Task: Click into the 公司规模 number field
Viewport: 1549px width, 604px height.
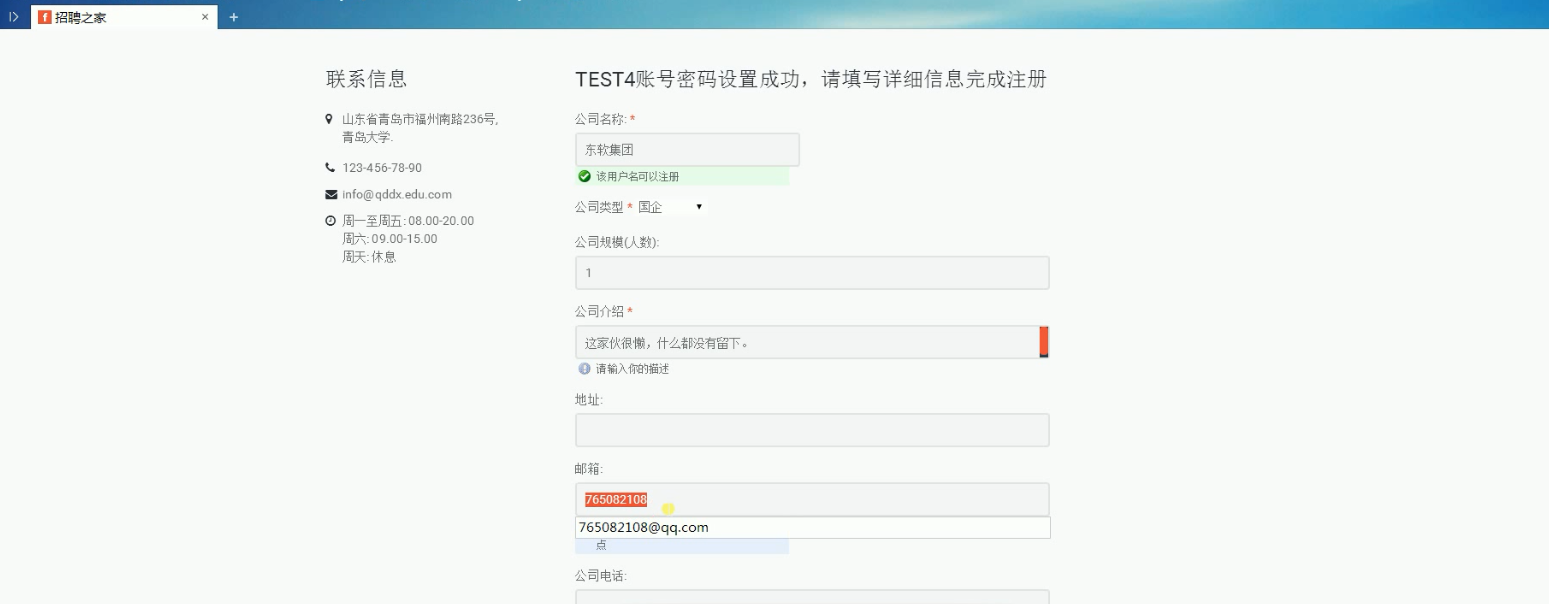Action: tap(812, 273)
